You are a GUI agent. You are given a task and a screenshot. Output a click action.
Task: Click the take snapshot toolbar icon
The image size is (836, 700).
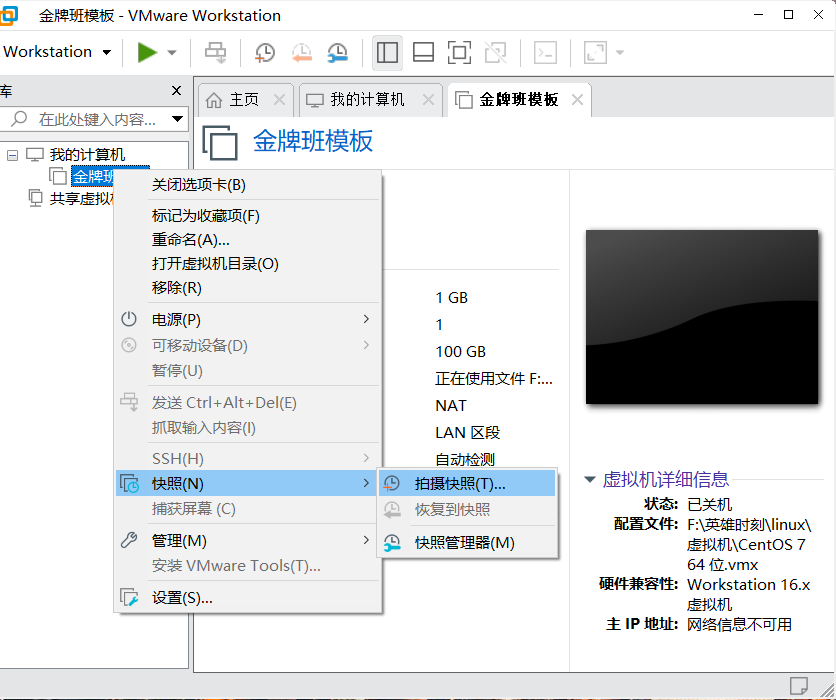click(264, 52)
